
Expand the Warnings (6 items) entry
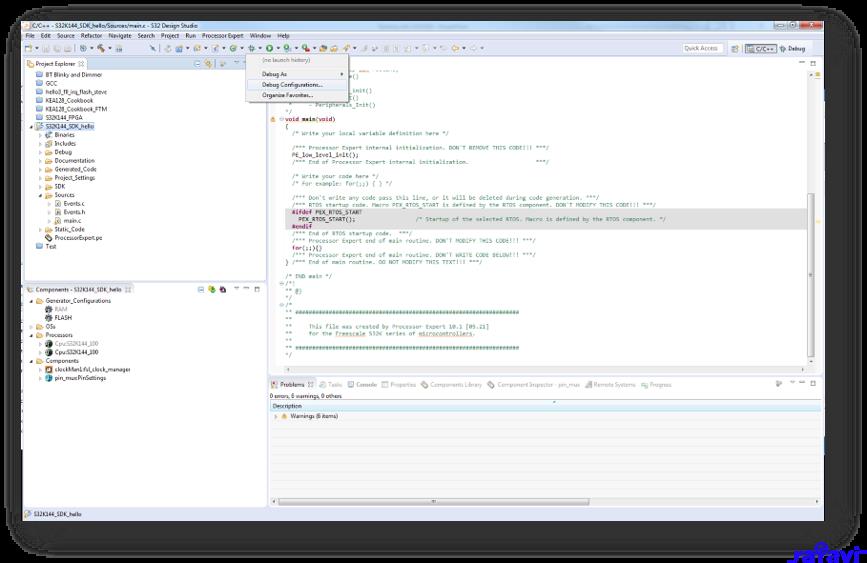[275, 416]
